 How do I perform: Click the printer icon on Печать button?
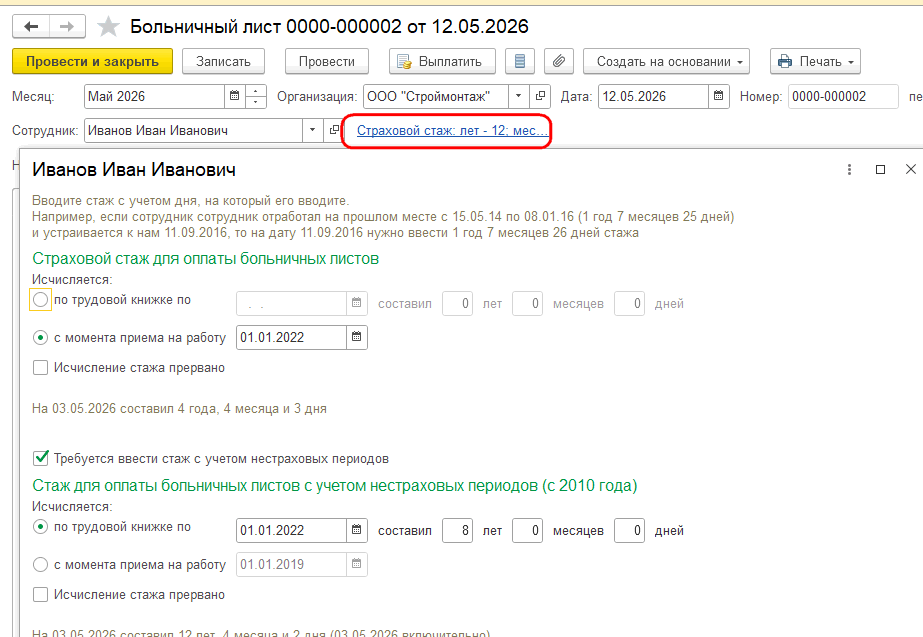(x=785, y=61)
